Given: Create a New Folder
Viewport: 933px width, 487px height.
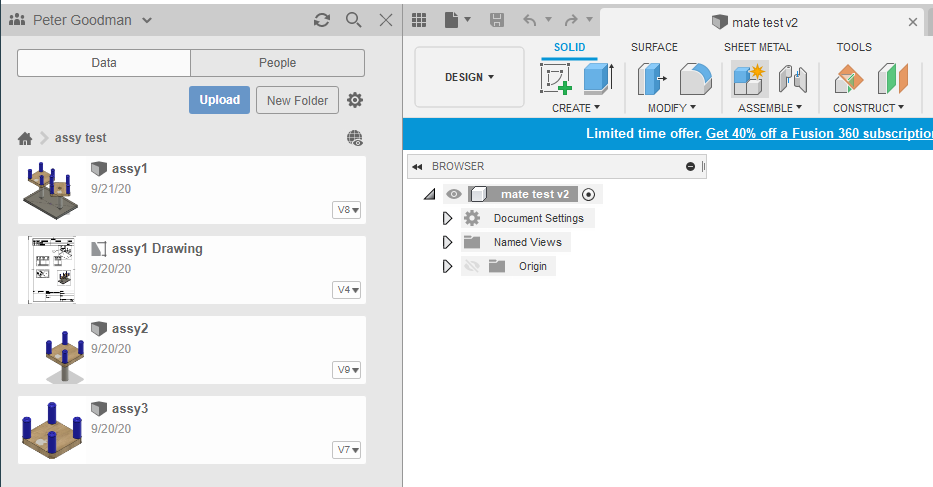Looking at the screenshot, I should point(298,100).
